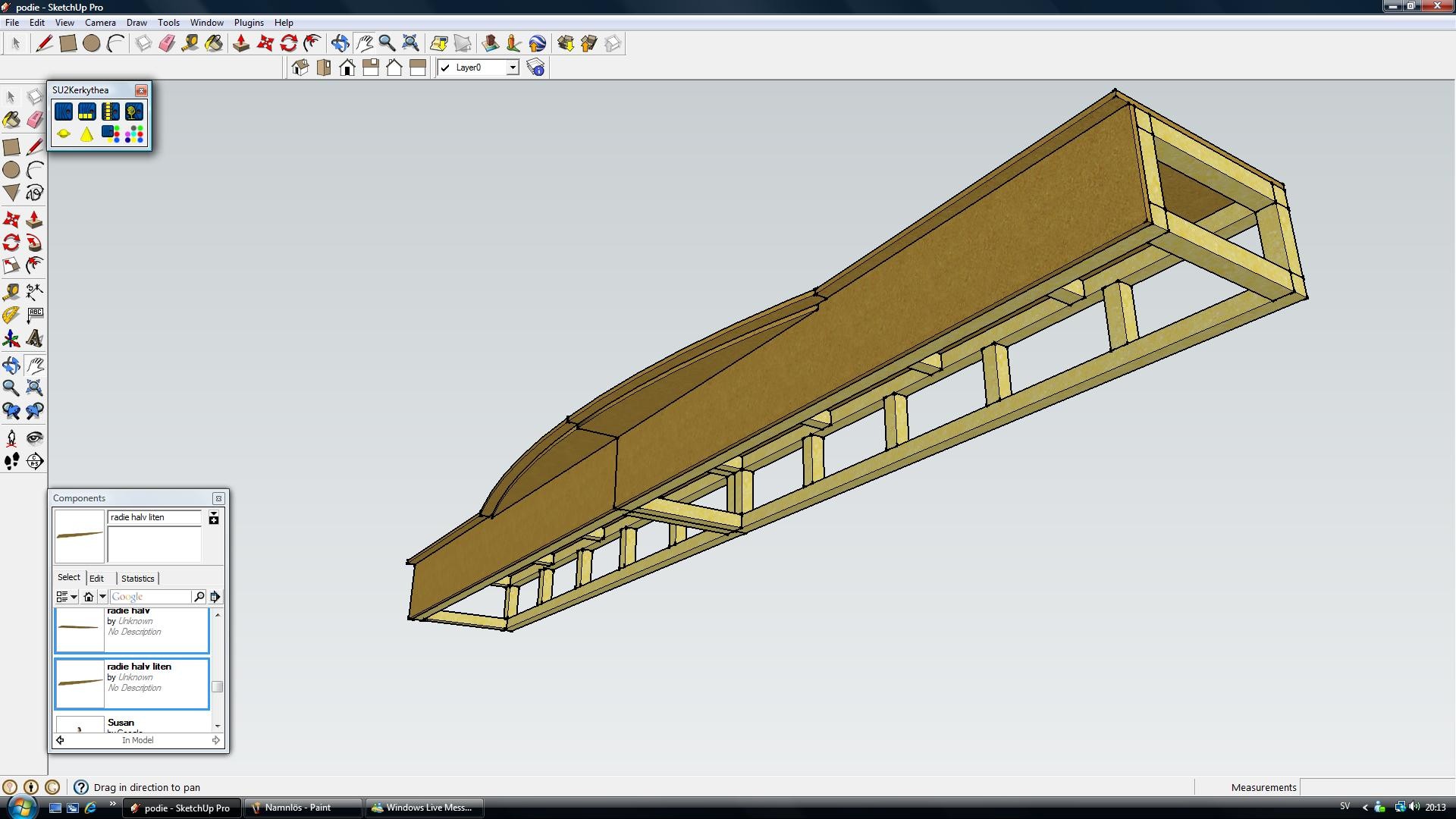Click SU2Kerkythea film strip animation icon

[x=111, y=111]
